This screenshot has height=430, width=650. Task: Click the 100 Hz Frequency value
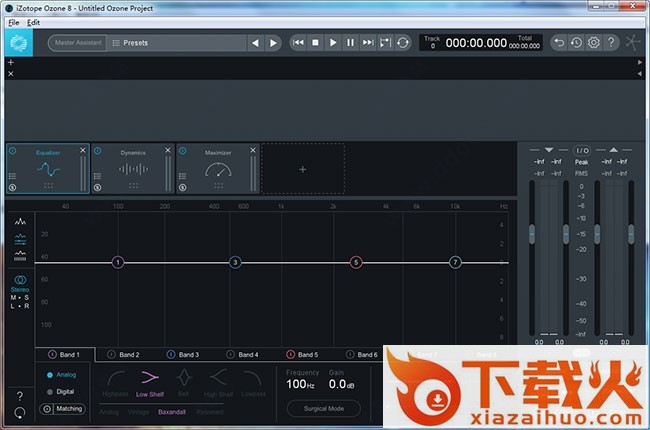click(x=301, y=384)
